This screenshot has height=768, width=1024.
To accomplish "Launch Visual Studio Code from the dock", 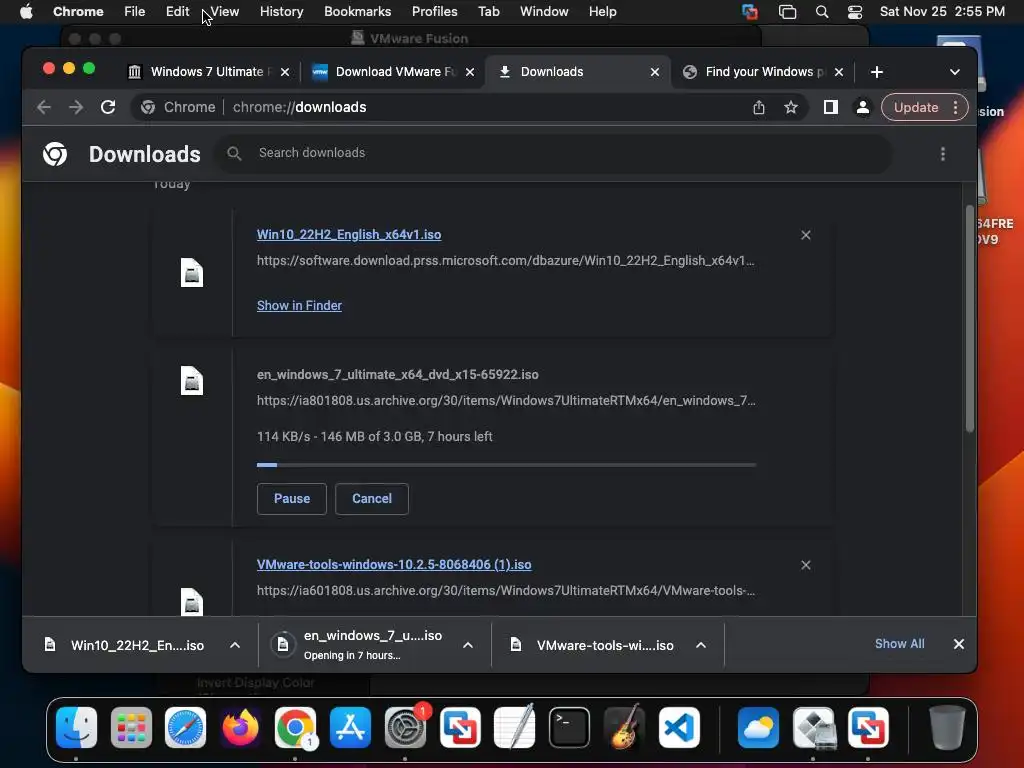I will (x=679, y=727).
